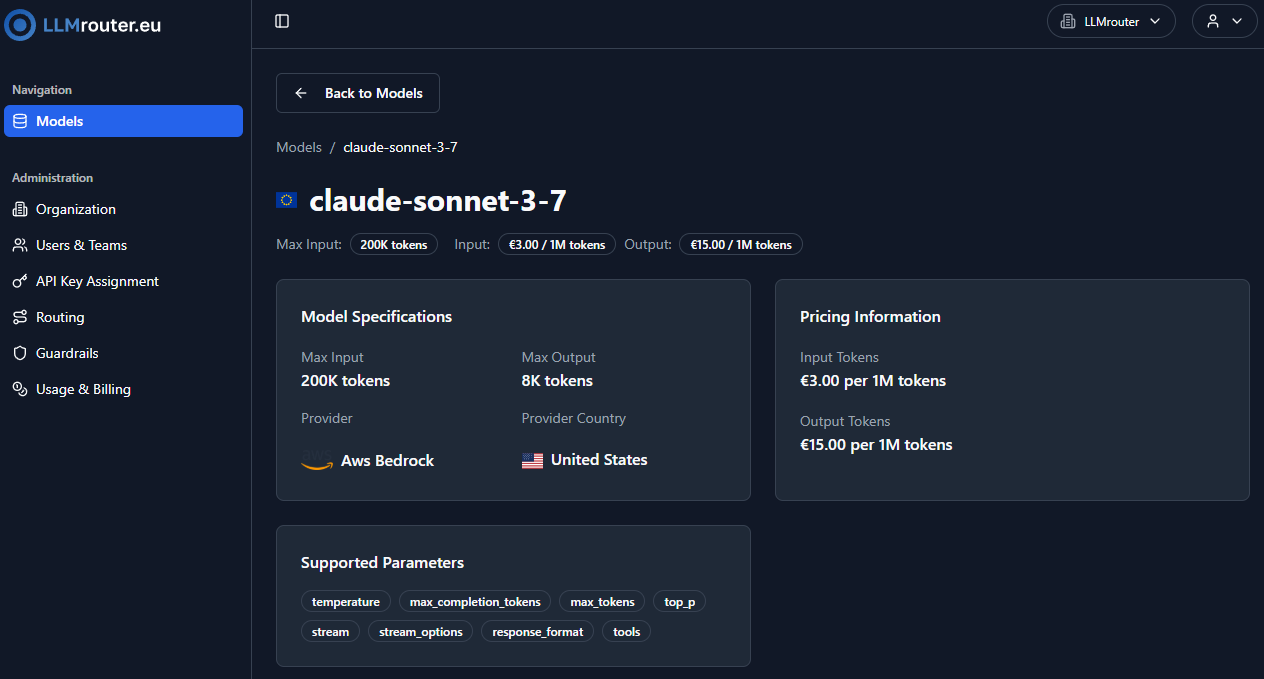
Task: Click the Models breadcrumb link
Action: pyautogui.click(x=299, y=147)
